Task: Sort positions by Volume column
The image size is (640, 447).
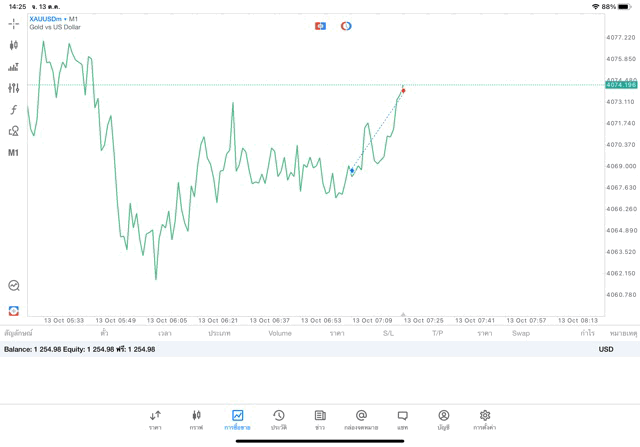Action: 280,333
